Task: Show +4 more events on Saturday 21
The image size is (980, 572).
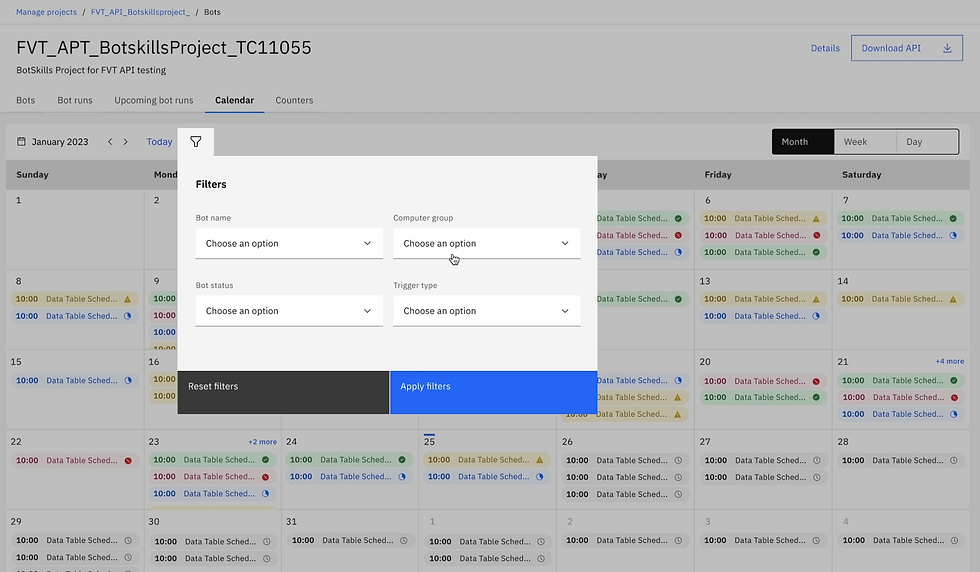Action: [949, 361]
